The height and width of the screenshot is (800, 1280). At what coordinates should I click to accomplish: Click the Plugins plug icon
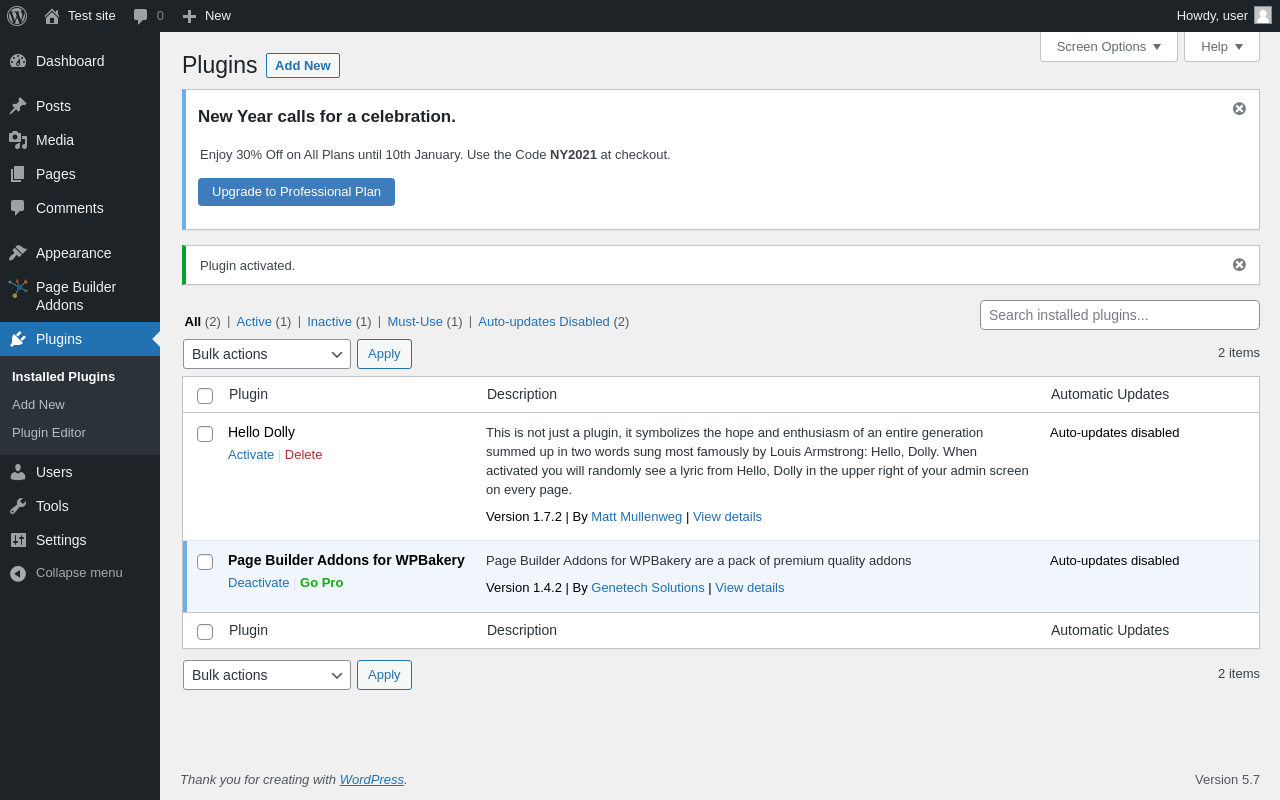[18, 339]
